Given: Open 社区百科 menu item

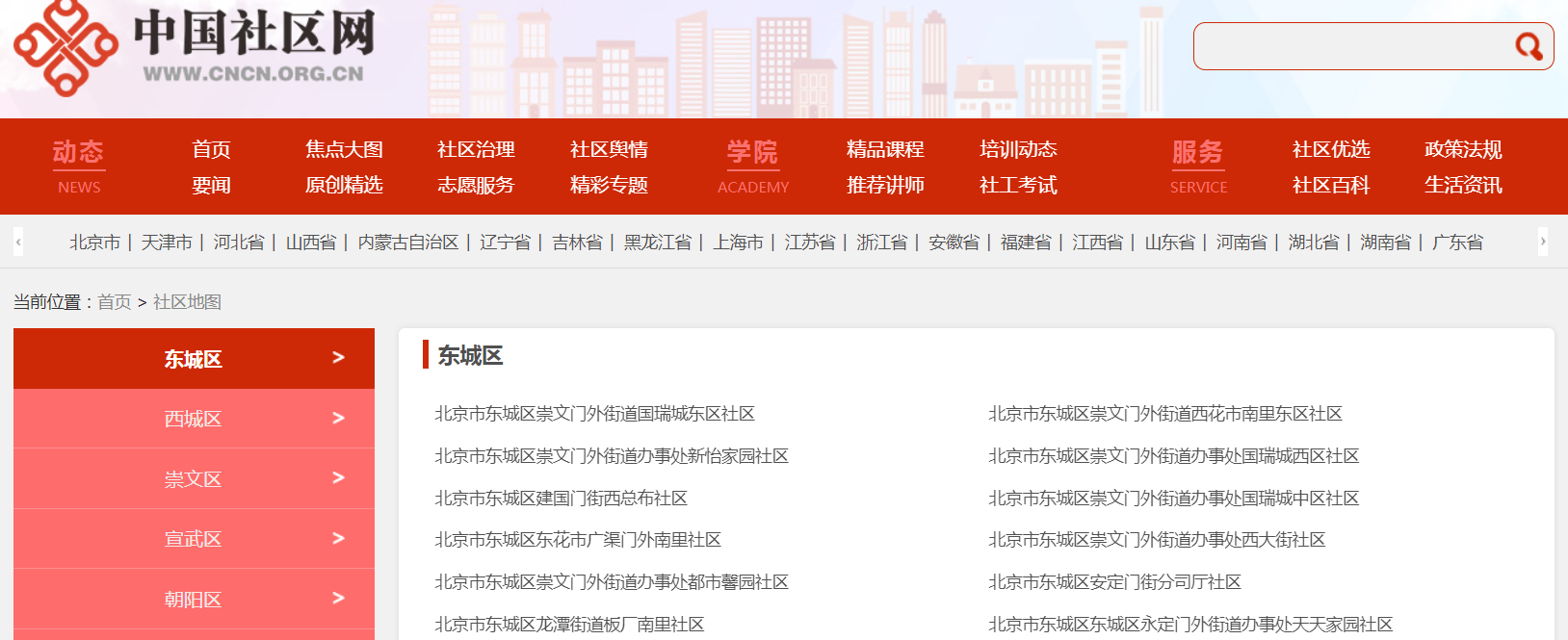Looking at the screenshot, I should pos(1331,185).
